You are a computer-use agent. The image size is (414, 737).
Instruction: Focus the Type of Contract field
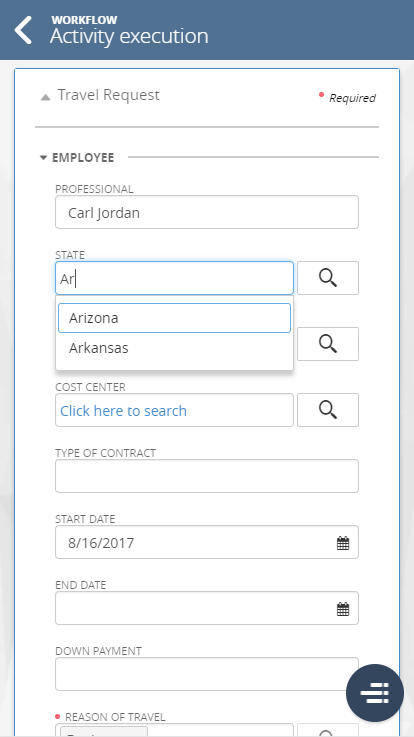coord(207,476)
